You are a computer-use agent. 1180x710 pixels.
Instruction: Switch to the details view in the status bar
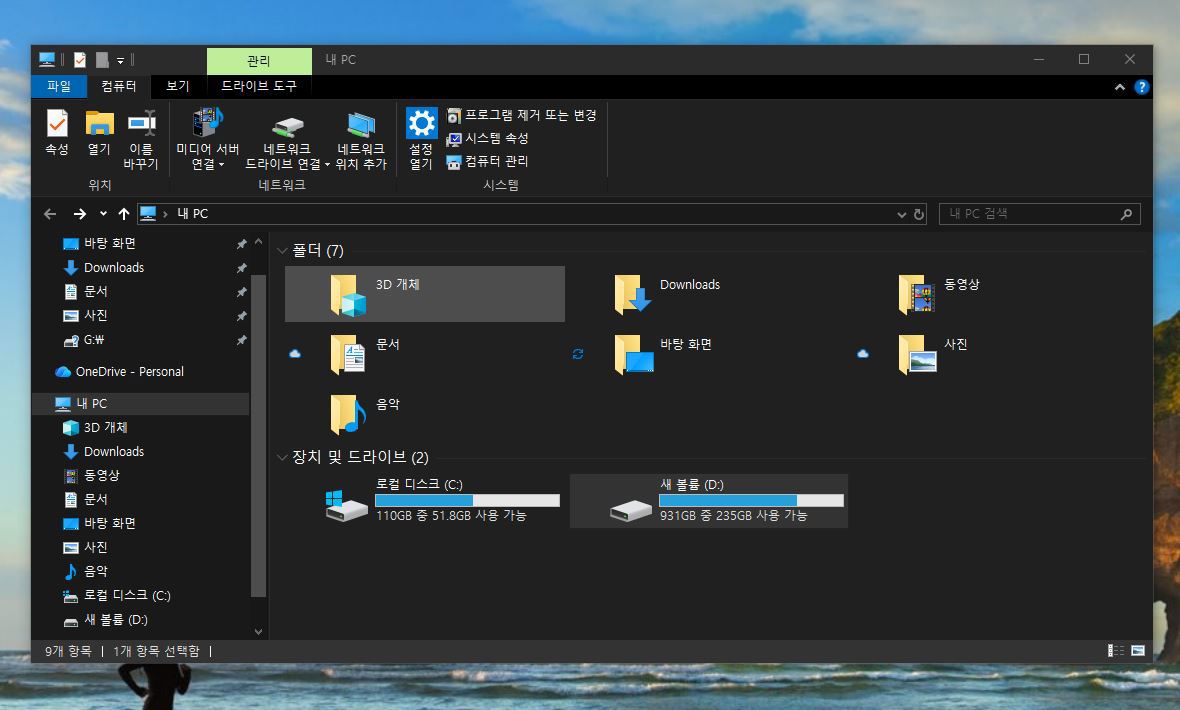tap(1115, 651)
